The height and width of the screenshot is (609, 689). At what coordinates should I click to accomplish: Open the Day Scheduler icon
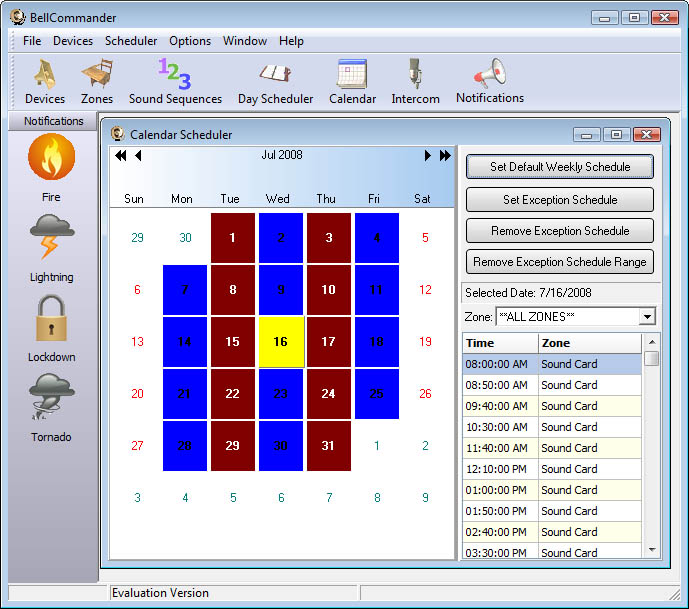pyautogui.click(x=275, y=81)
